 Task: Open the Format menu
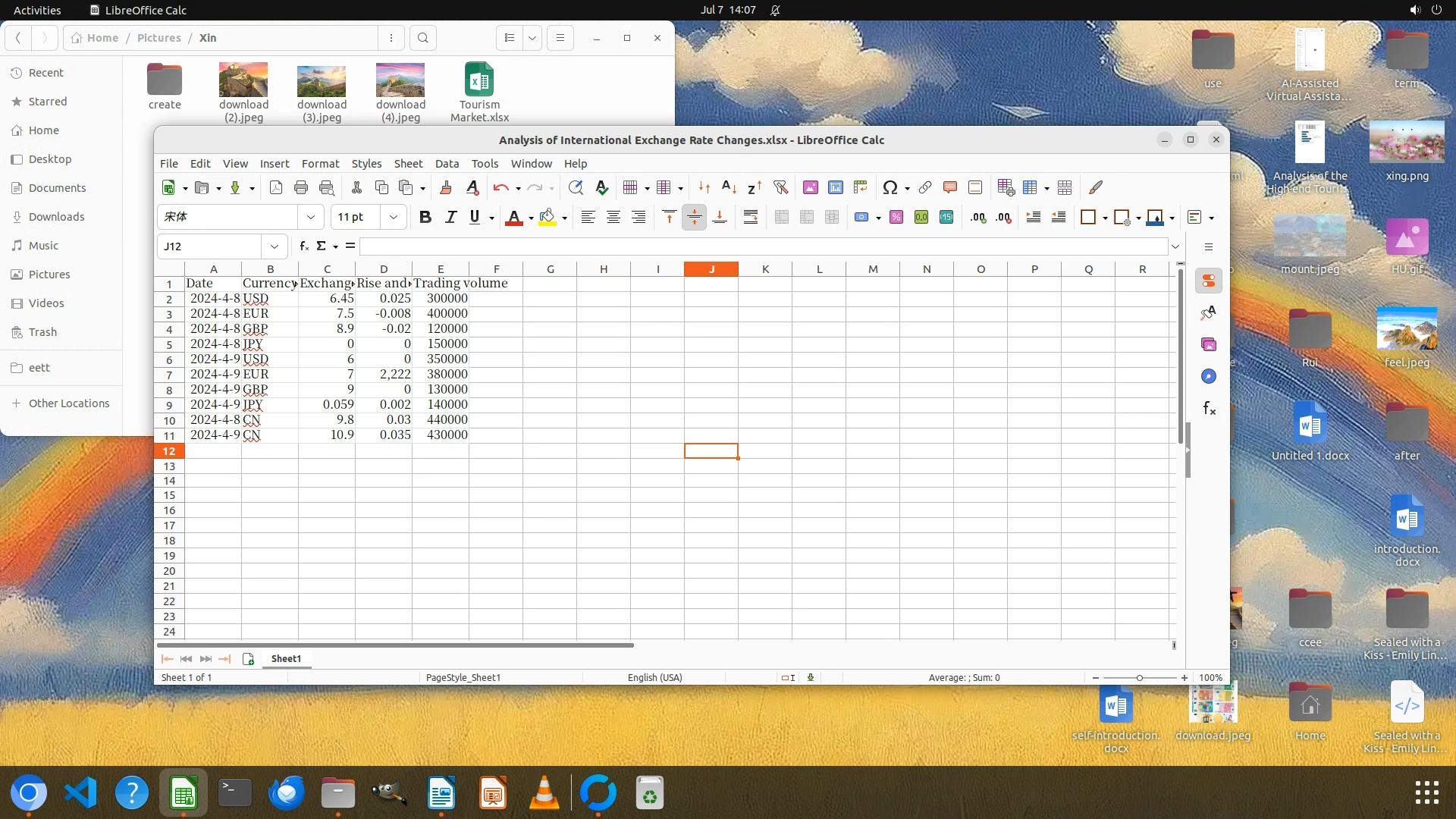click(x=320, y=164)
